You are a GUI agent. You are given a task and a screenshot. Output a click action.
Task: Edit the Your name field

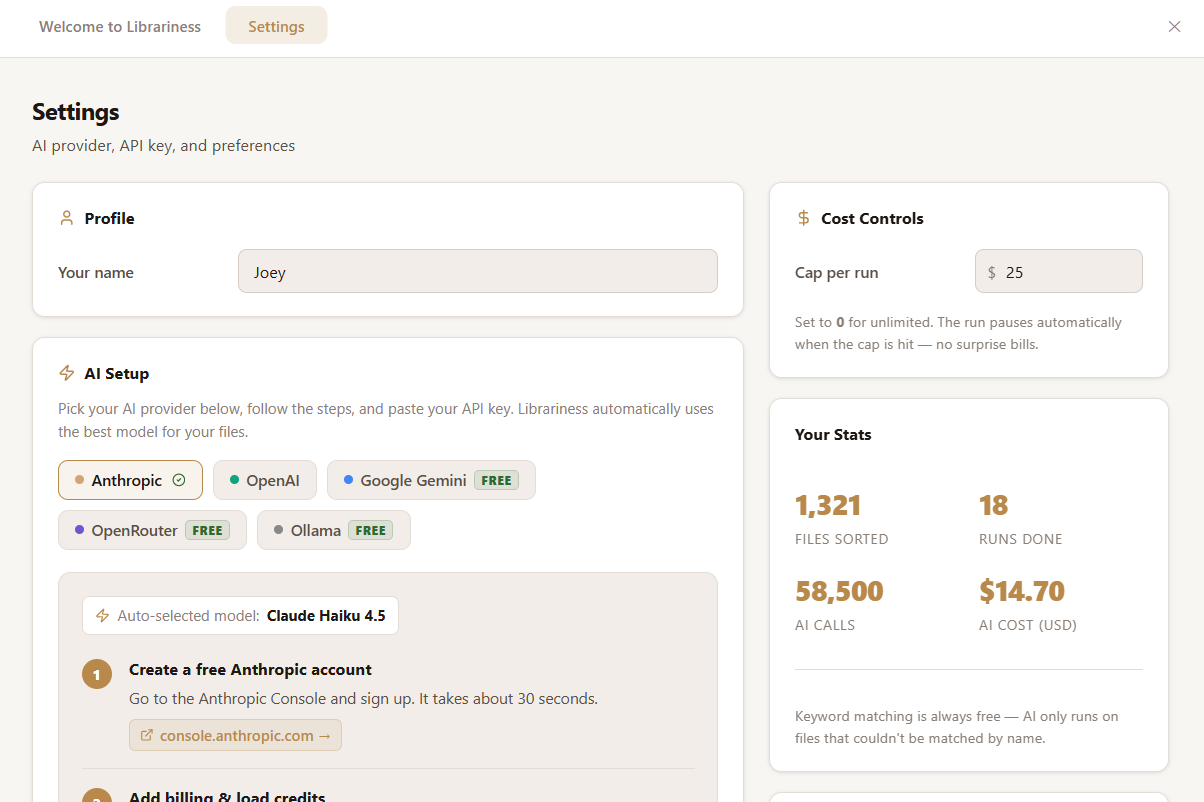coord(478,271)
